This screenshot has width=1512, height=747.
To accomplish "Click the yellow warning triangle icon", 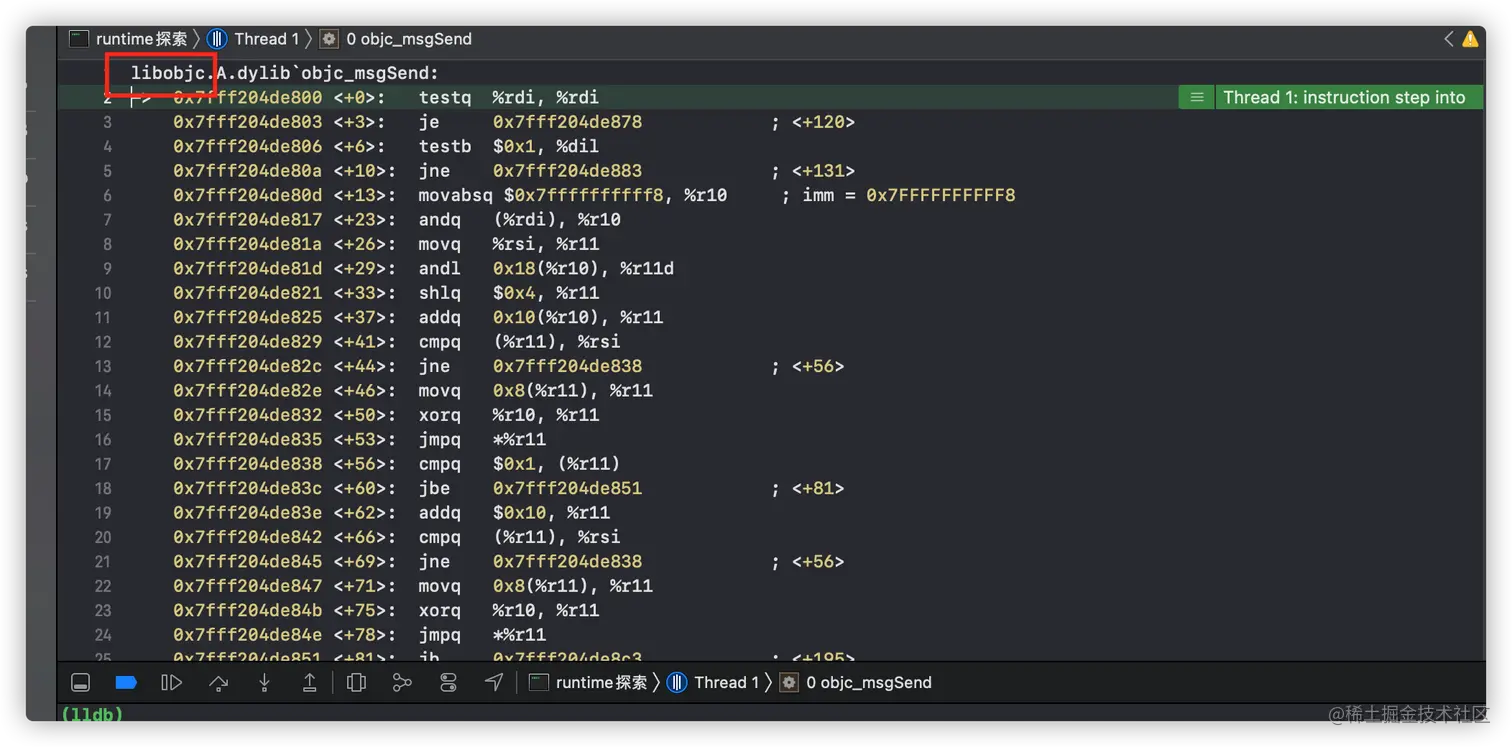I will [1470, 39].
